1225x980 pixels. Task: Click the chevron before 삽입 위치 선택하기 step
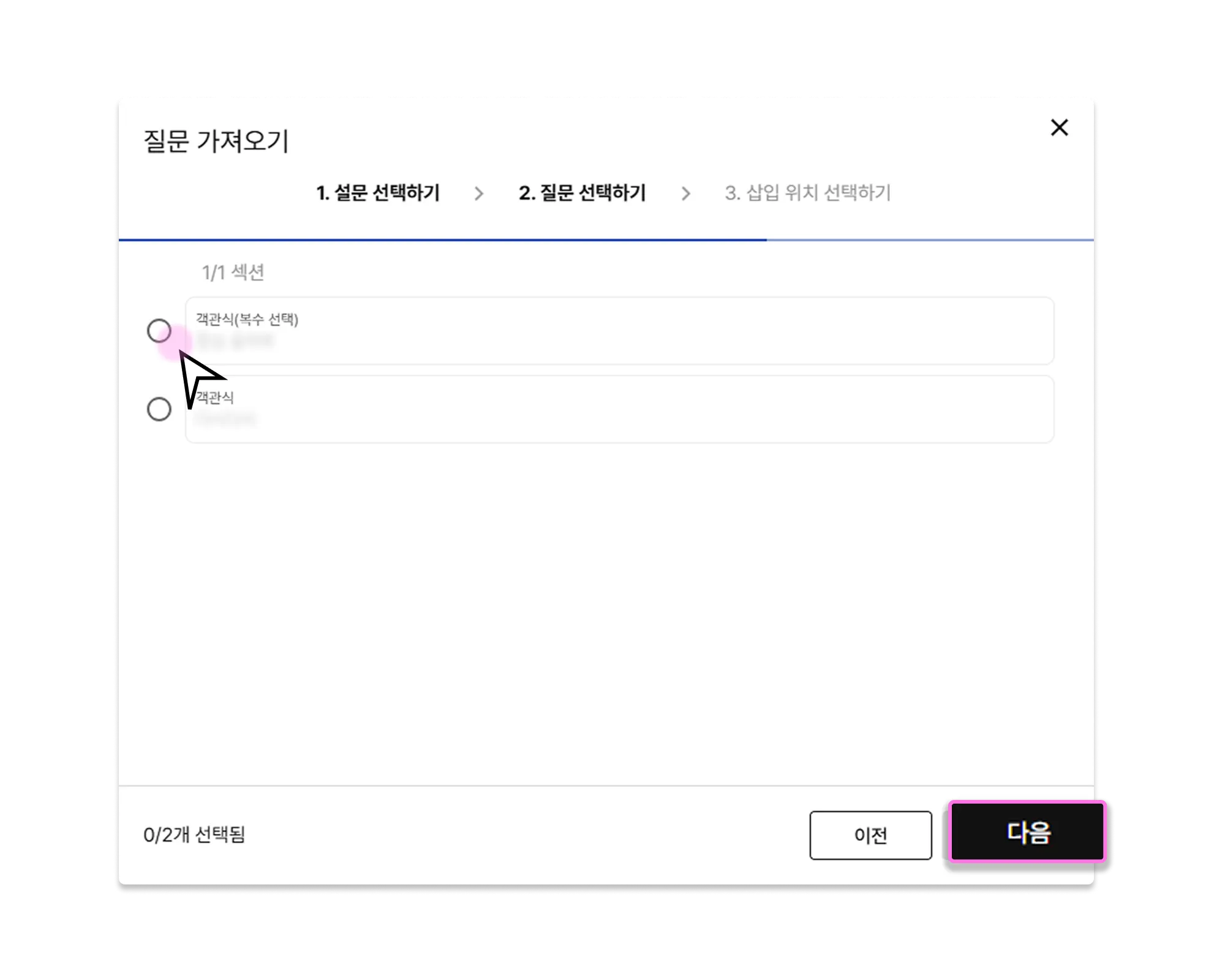click(685, 194)
